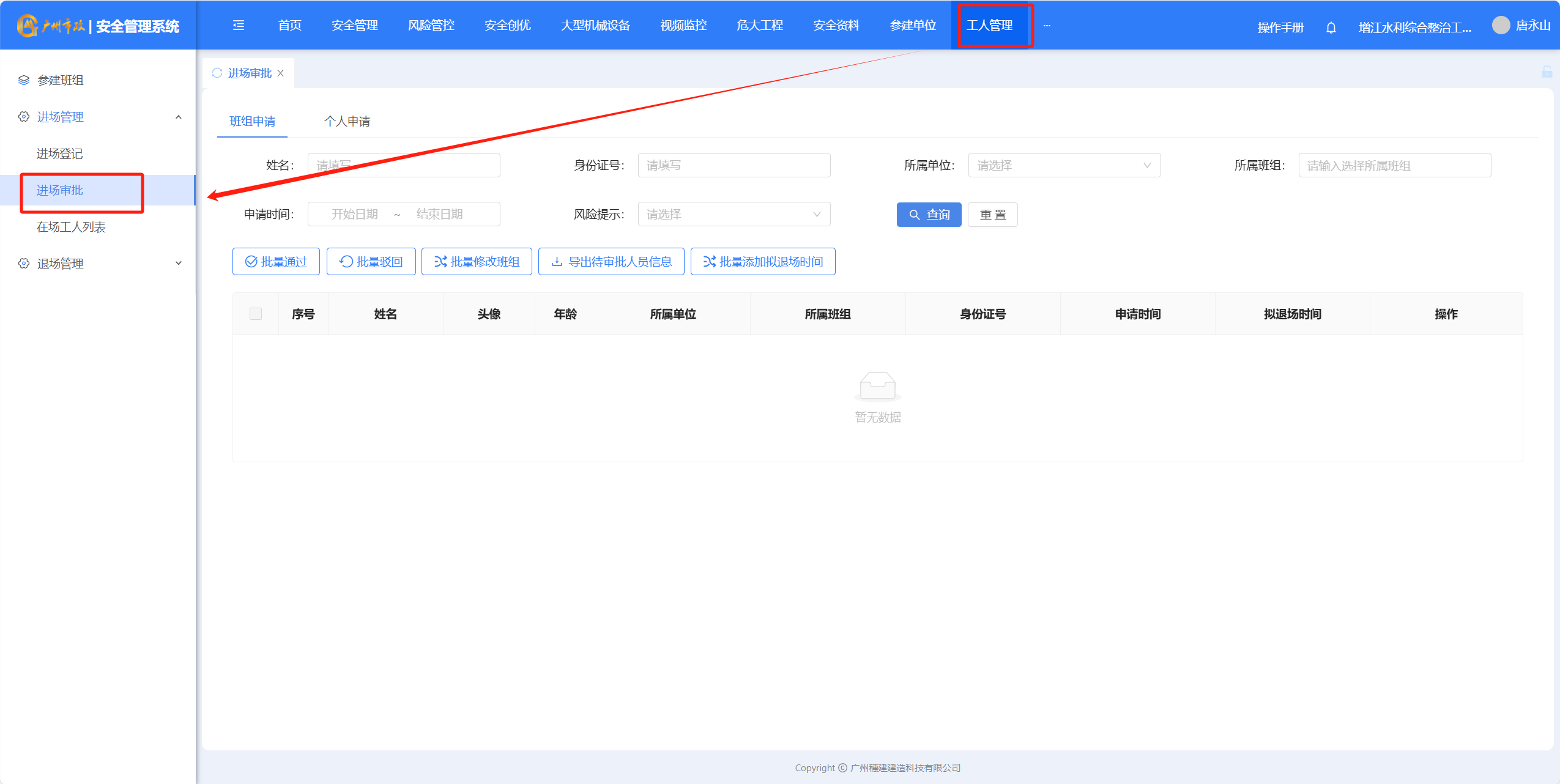Toggle the select-all table checkbox
The height and width of the screenshot is (784, 1560).
(256, 314)
